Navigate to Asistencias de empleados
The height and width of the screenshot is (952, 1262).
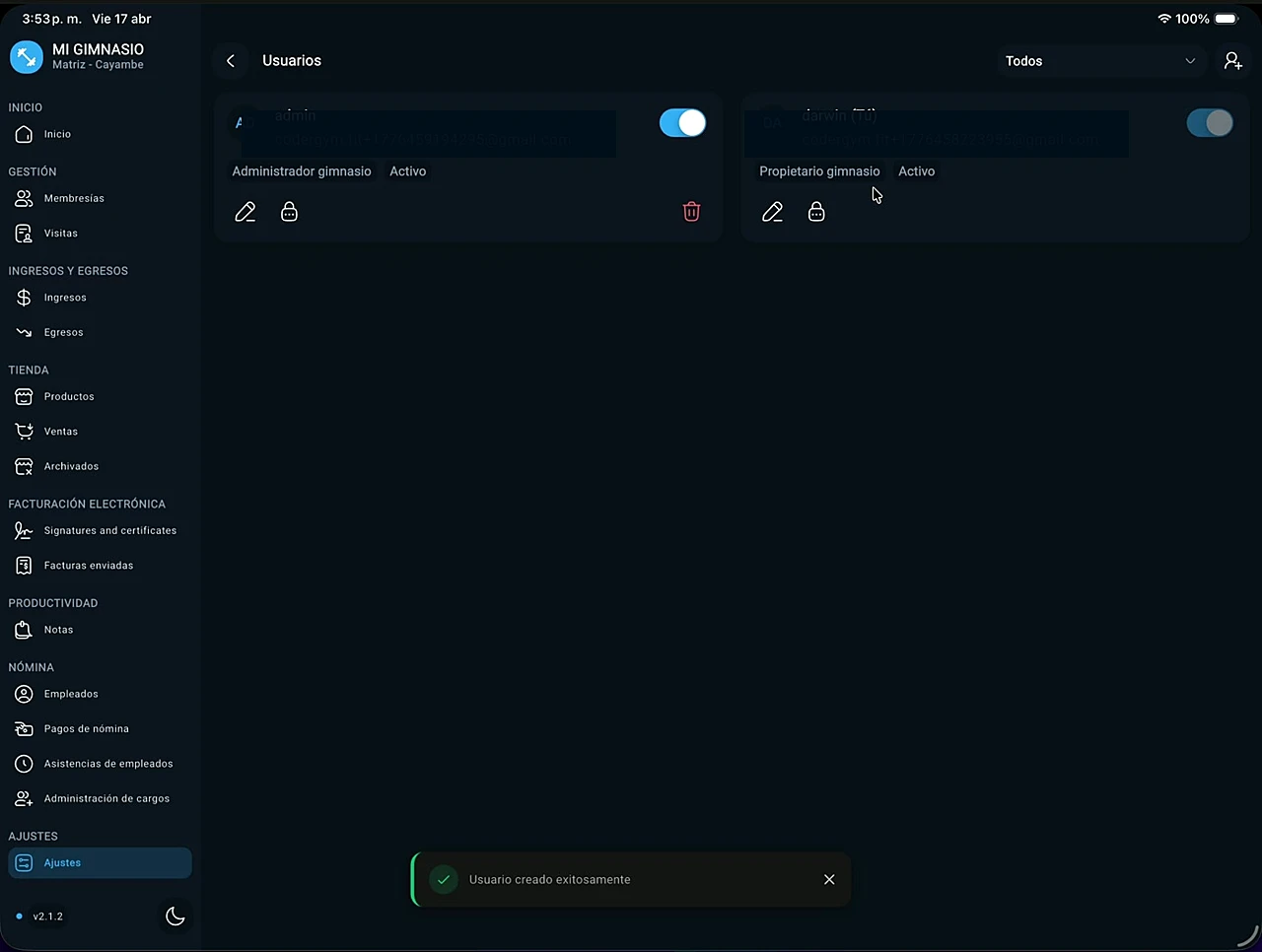(x=107, y=764)
